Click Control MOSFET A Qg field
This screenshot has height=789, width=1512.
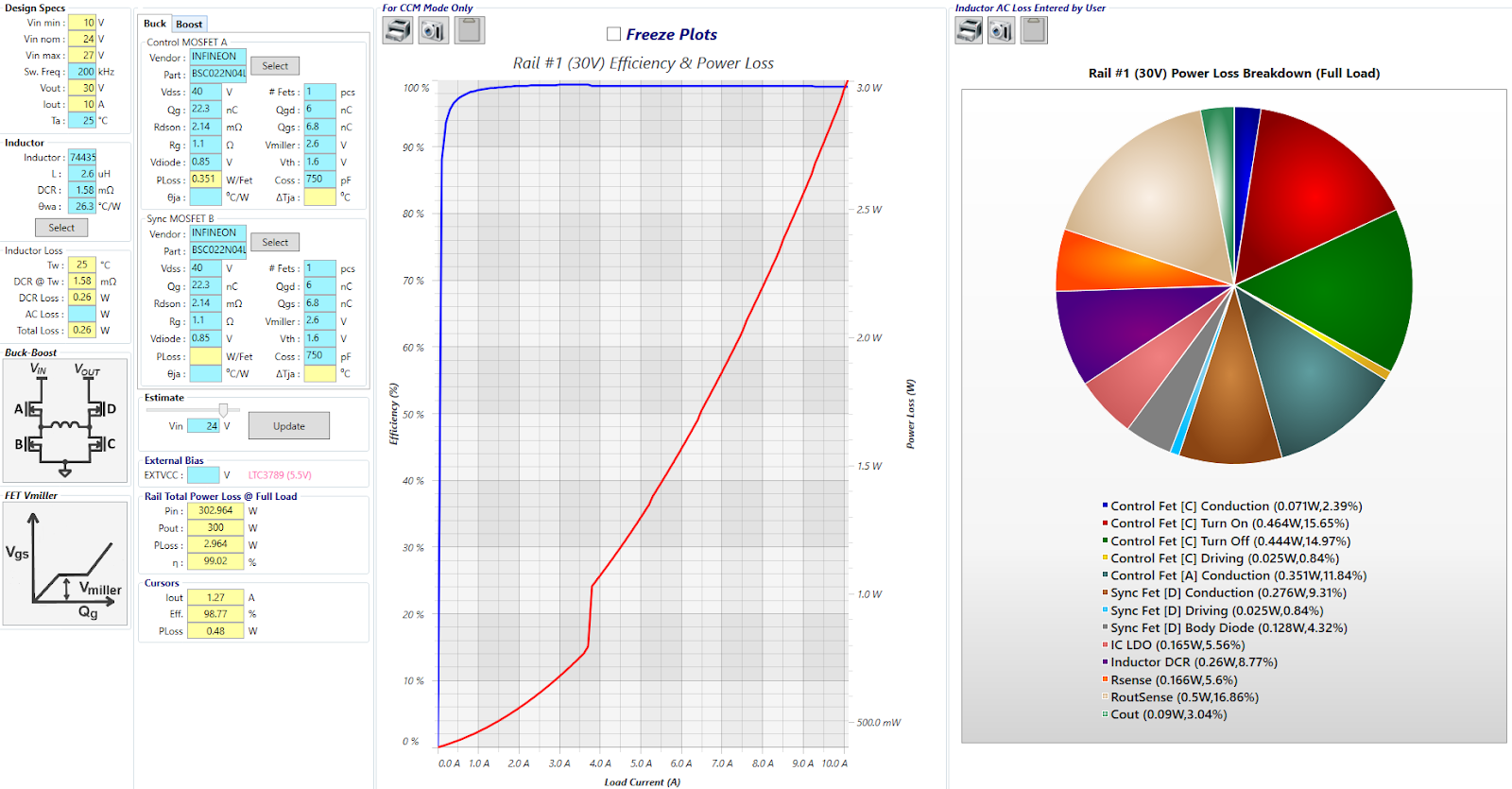tap(205, 109)
